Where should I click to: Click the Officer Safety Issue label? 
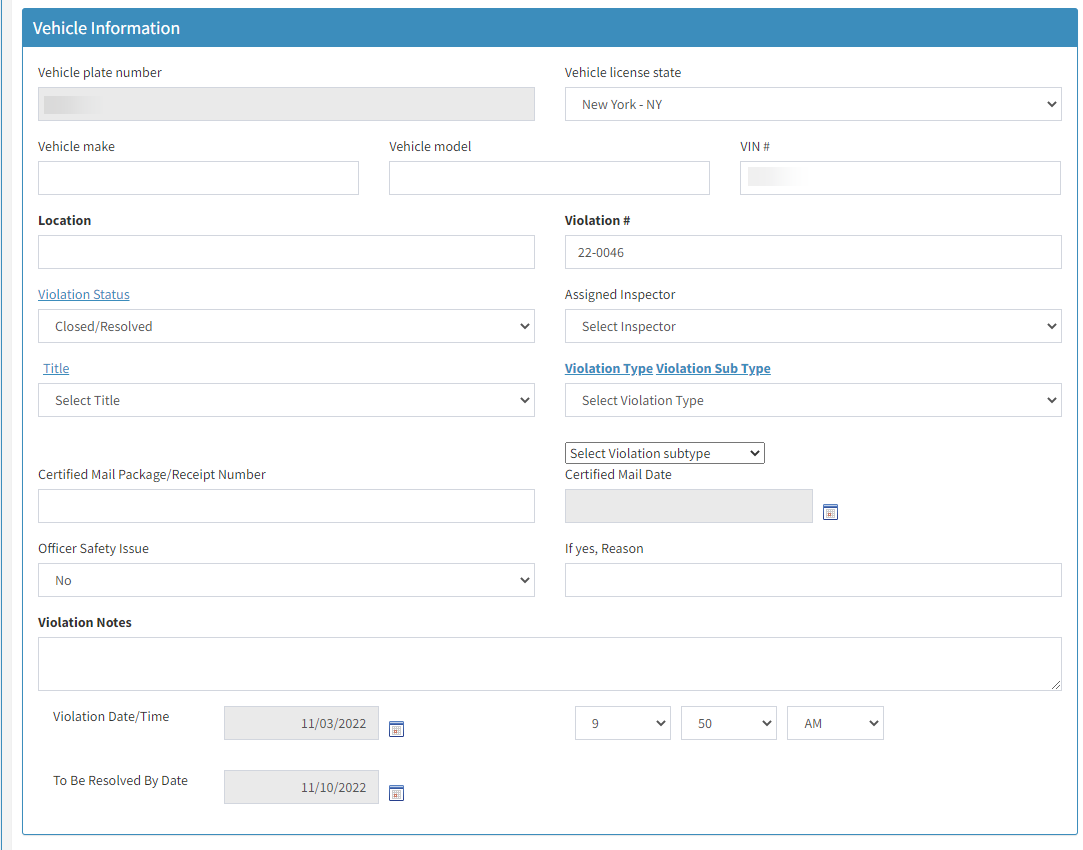click(93, 548)
